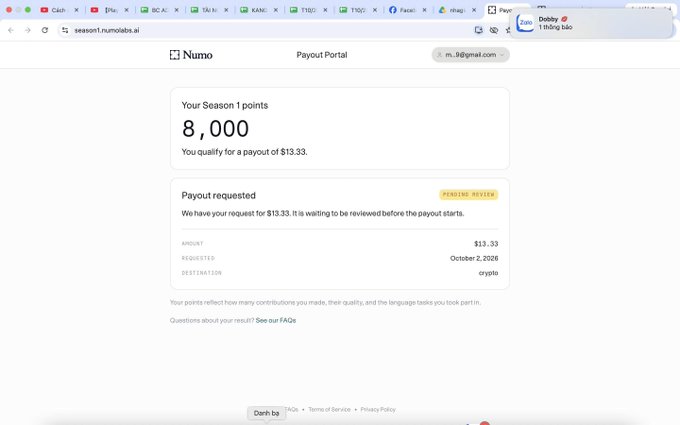Image resolution: width=680 pixels, height=425 pixels.
Task: Open the Privacy Policy footer link
Action: (x=378, y=409)
